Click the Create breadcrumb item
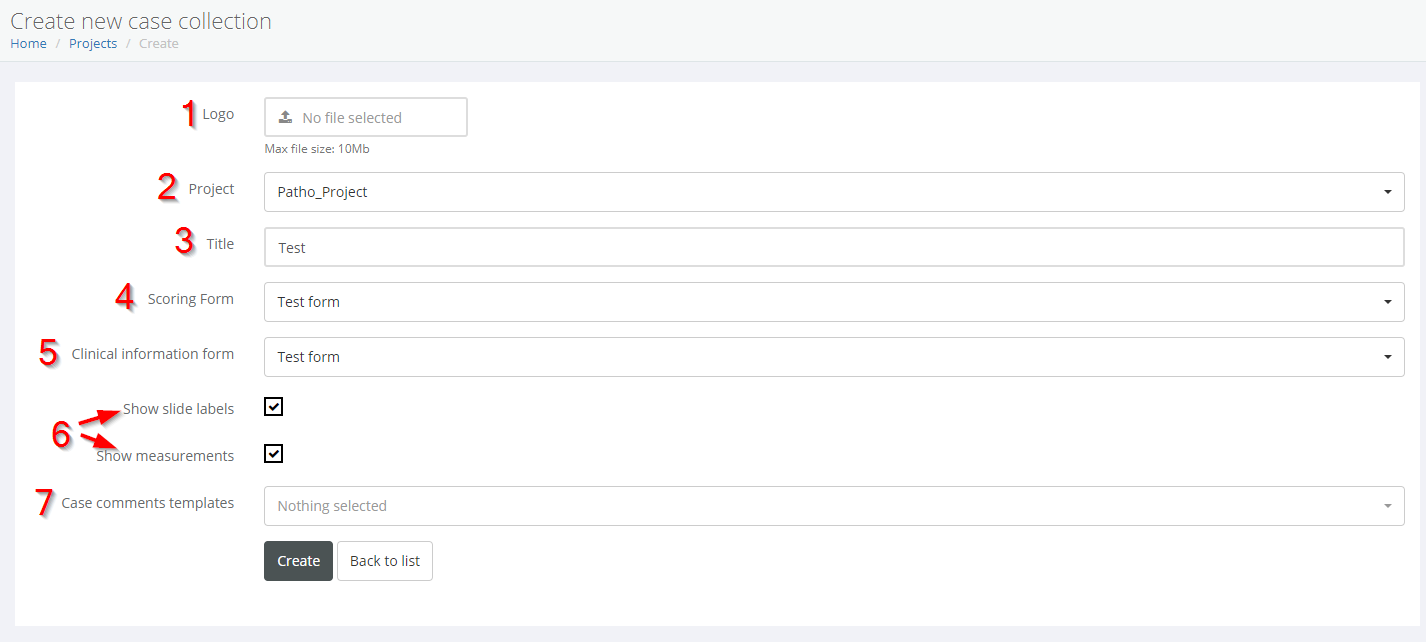 tap(159, 44)
